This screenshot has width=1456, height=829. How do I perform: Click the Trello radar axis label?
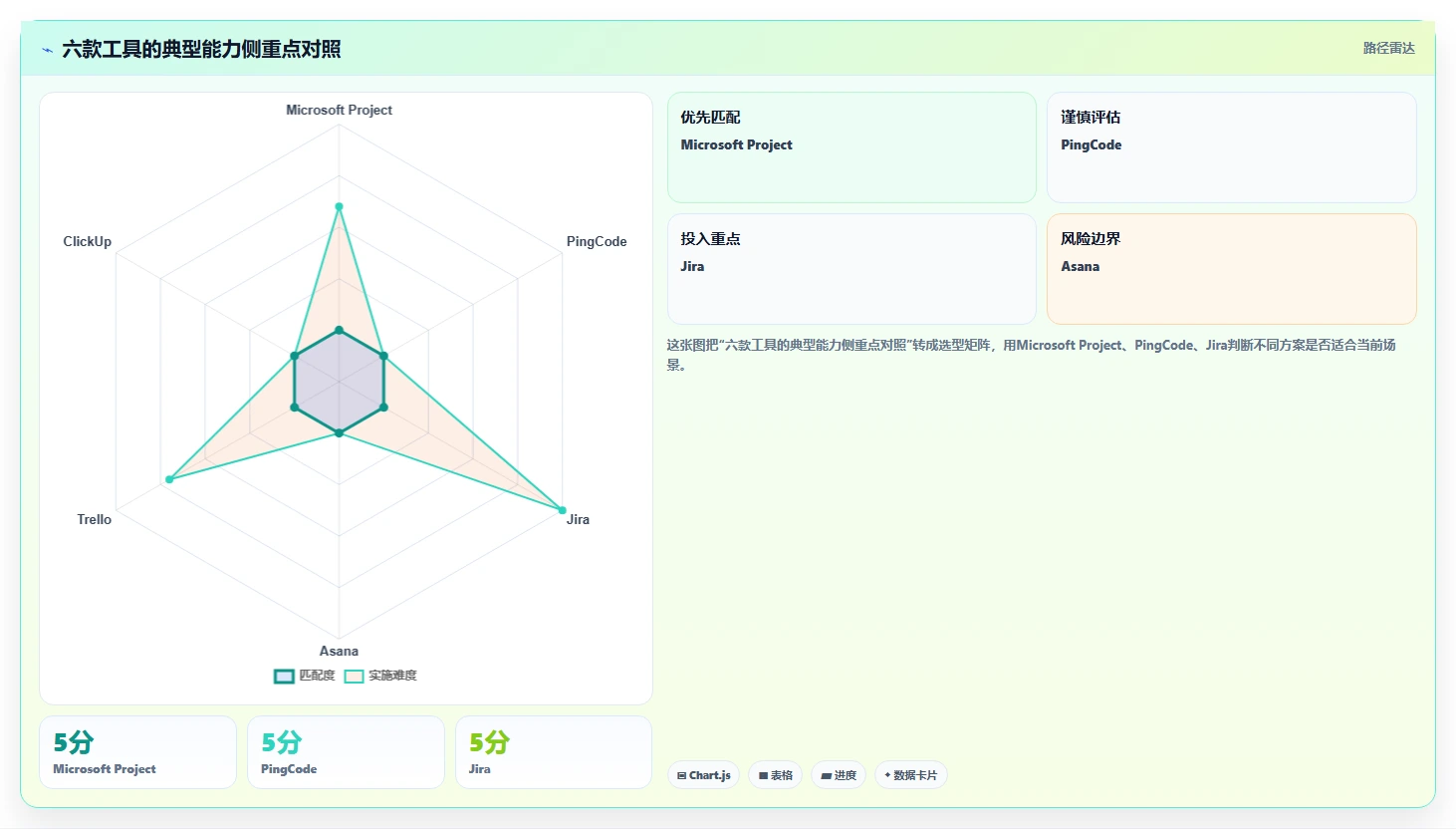tap(95, 519)
